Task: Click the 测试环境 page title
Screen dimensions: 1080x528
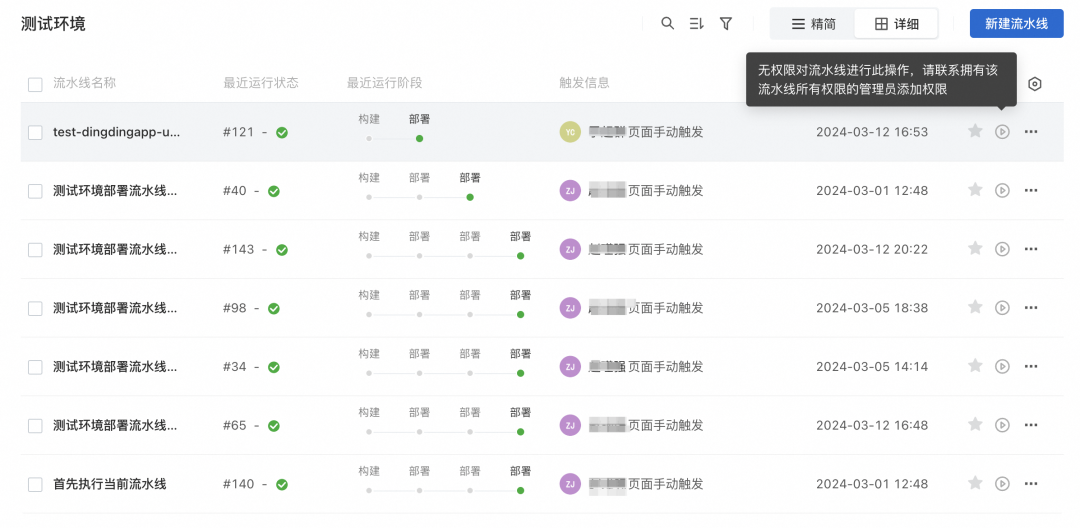Action: coord(53,24)
